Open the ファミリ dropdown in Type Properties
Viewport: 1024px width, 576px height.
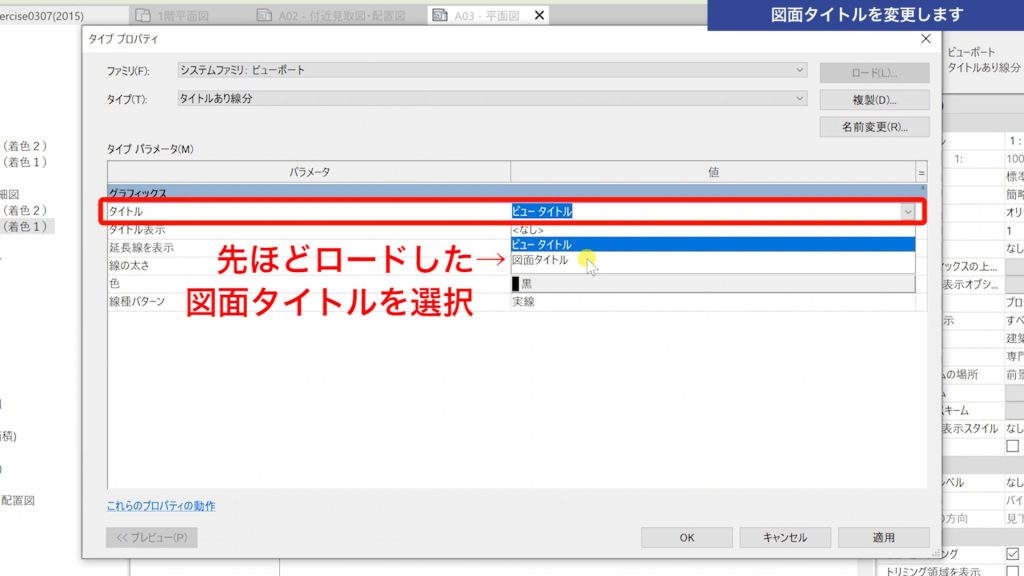pos(800,70)
